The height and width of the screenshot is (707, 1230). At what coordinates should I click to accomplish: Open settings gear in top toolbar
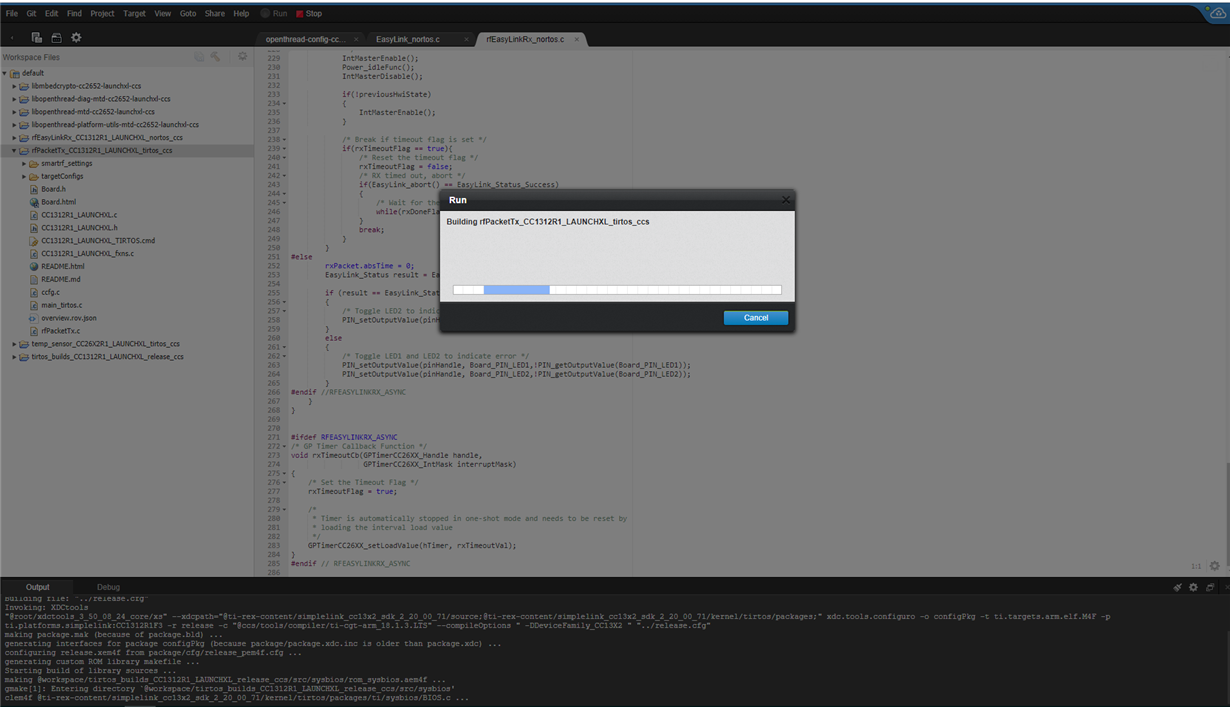point(76,38)
